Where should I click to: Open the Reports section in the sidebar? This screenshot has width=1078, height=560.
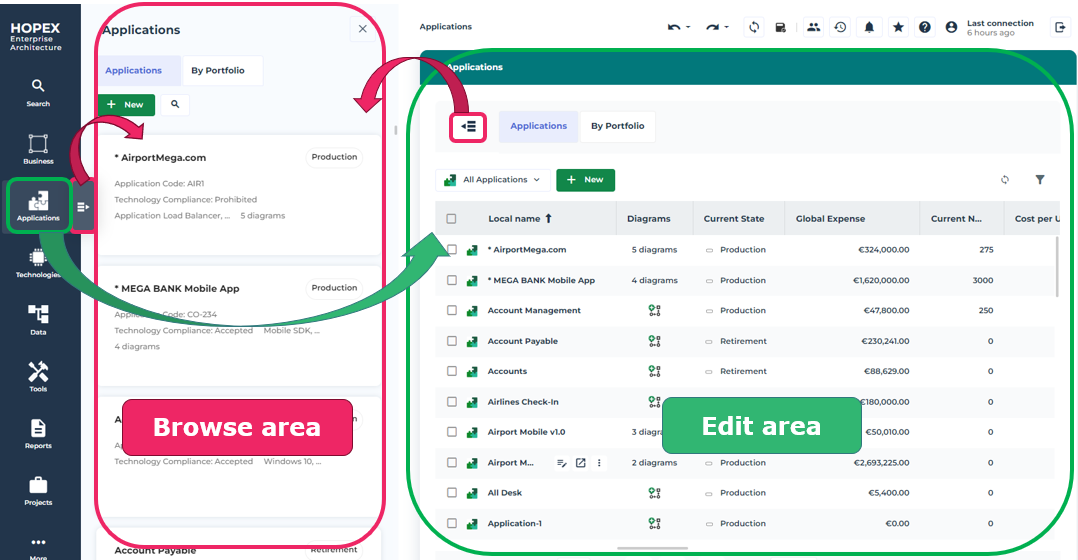[x=38, y=434]
